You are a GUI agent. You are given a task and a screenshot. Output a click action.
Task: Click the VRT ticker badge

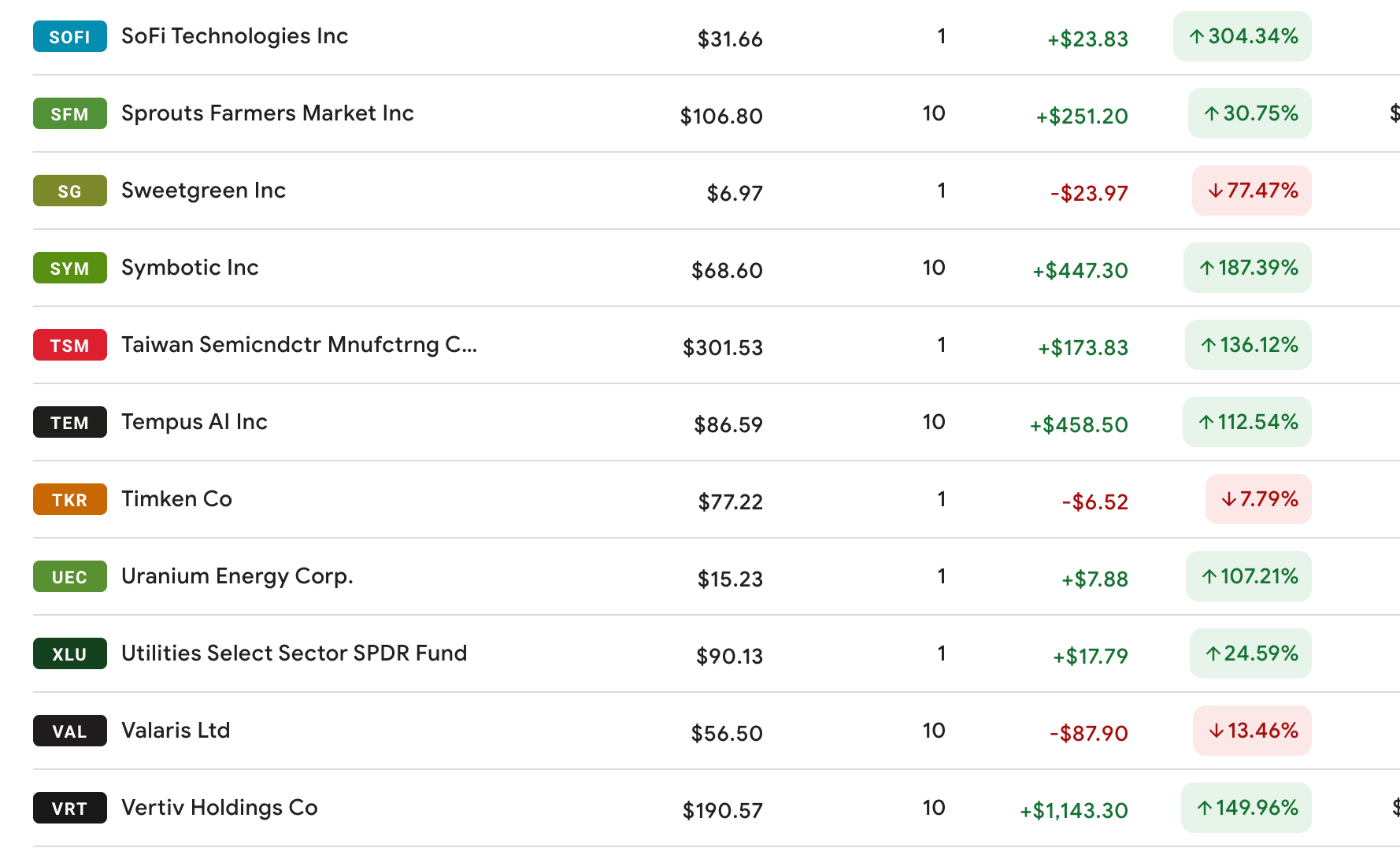tap(69, 809)
